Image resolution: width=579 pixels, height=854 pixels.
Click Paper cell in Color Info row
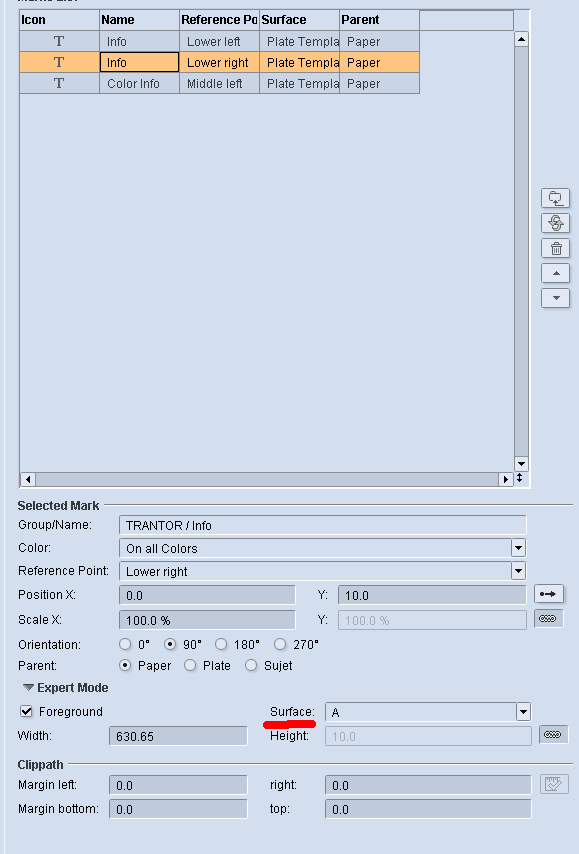point(380,83)
